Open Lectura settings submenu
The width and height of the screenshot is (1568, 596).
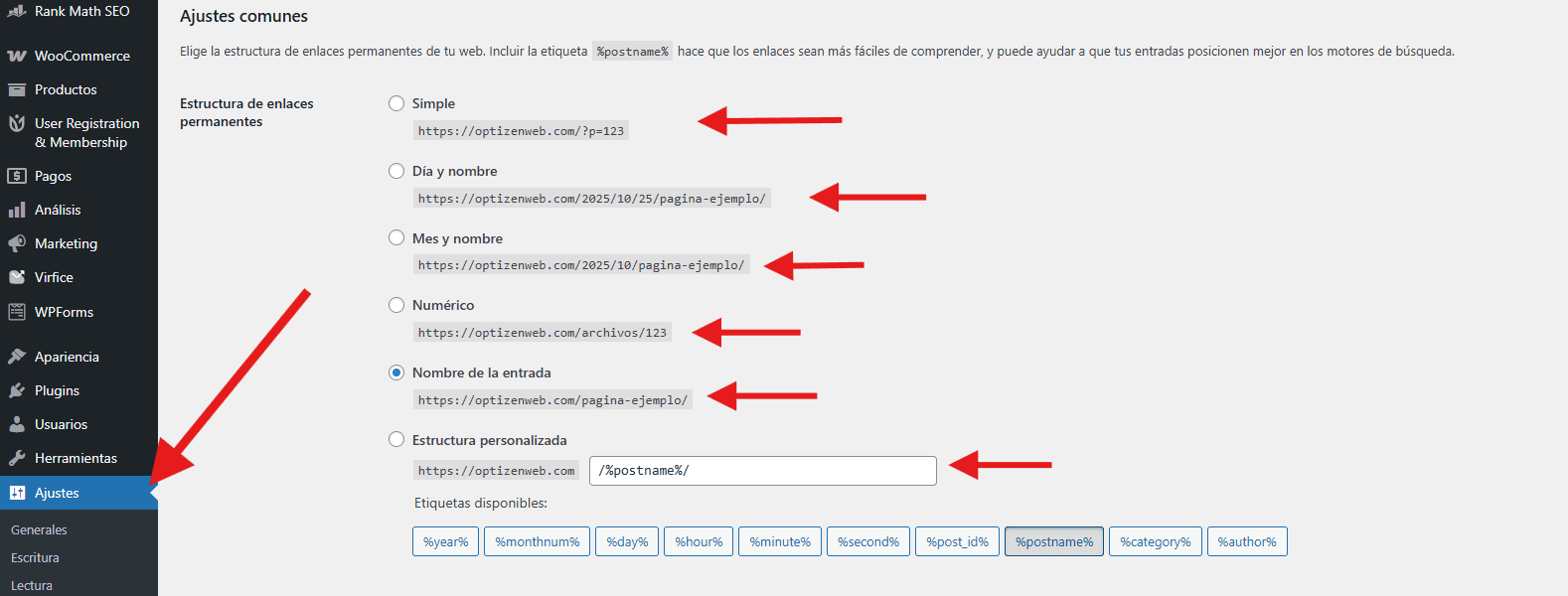pos(32,585)
